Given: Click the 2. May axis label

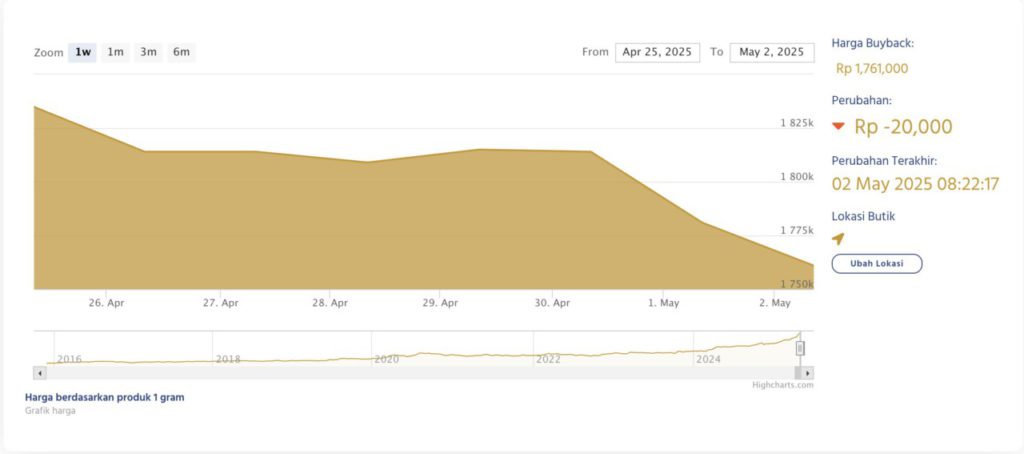Looking at the screenshot, I should [x=774, y=303].
